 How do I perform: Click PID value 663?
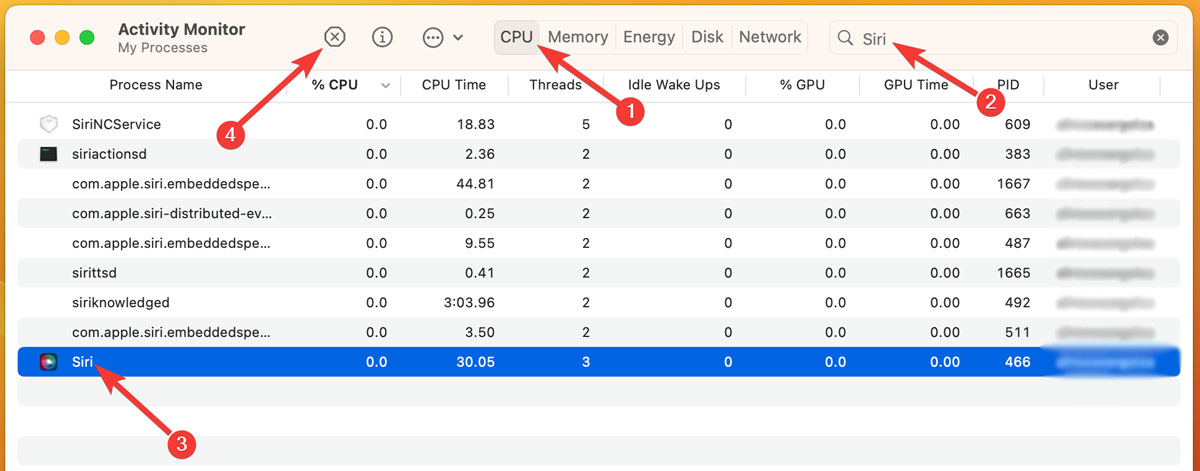(x=1018, y=213)
